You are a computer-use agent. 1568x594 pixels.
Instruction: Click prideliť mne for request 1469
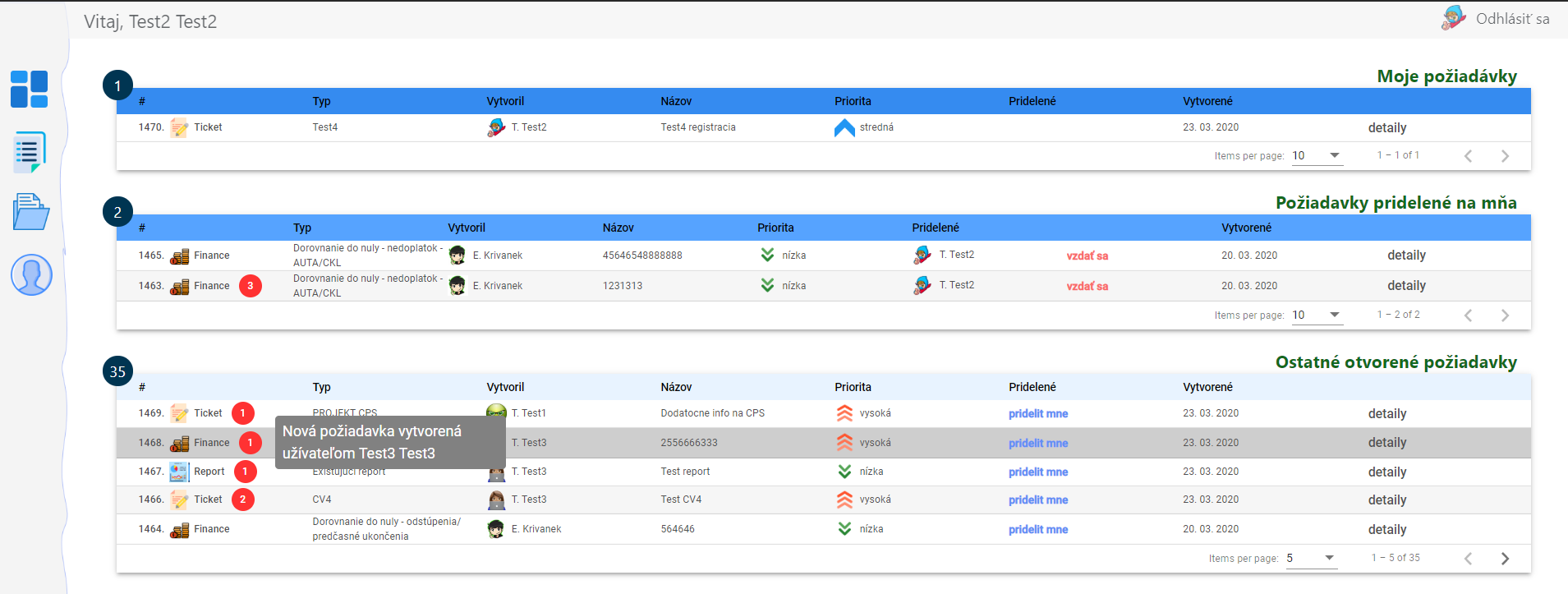pyautogui.click(x=1038, y=414)
